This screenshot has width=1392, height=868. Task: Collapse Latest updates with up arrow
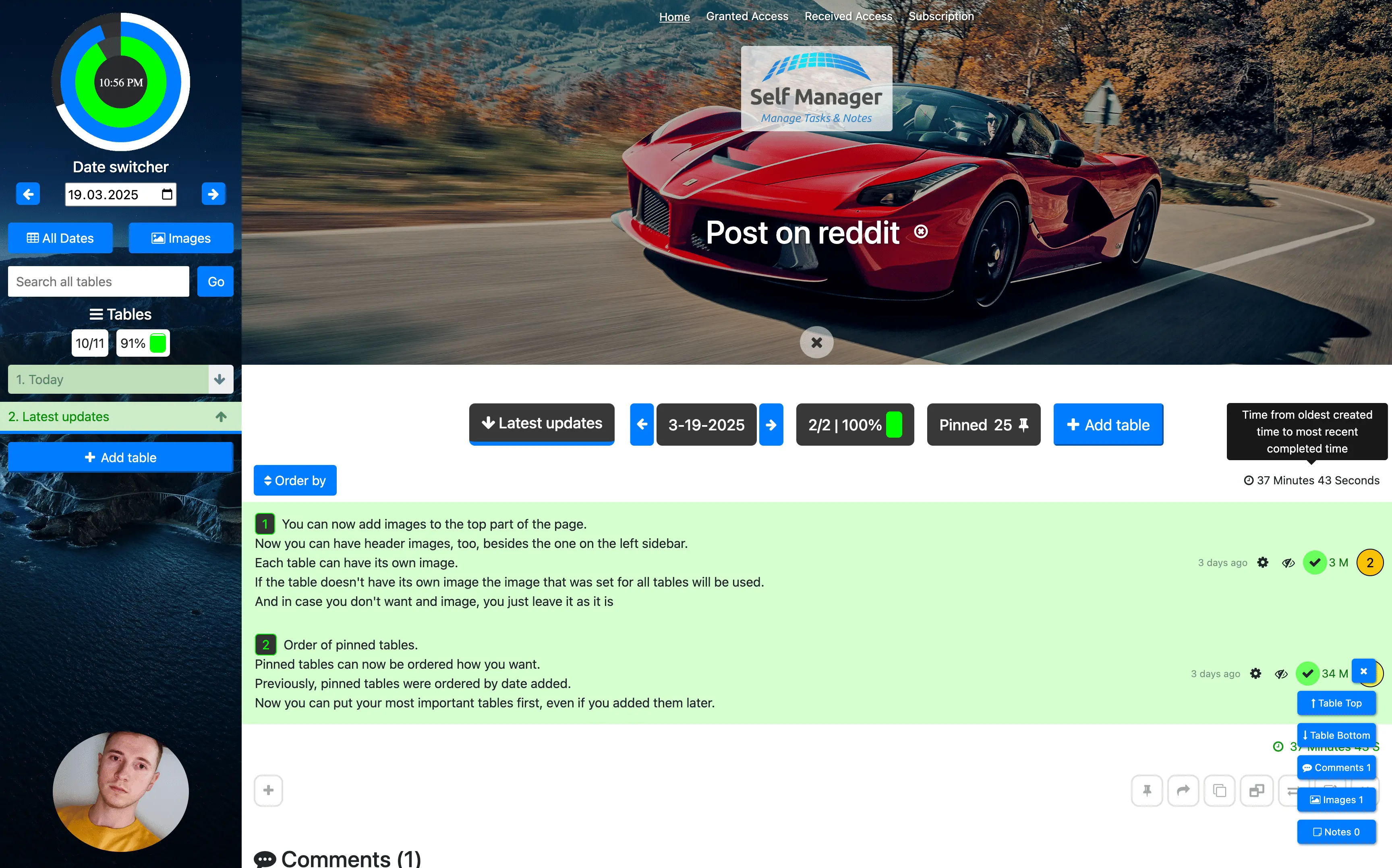pos(221,417)
